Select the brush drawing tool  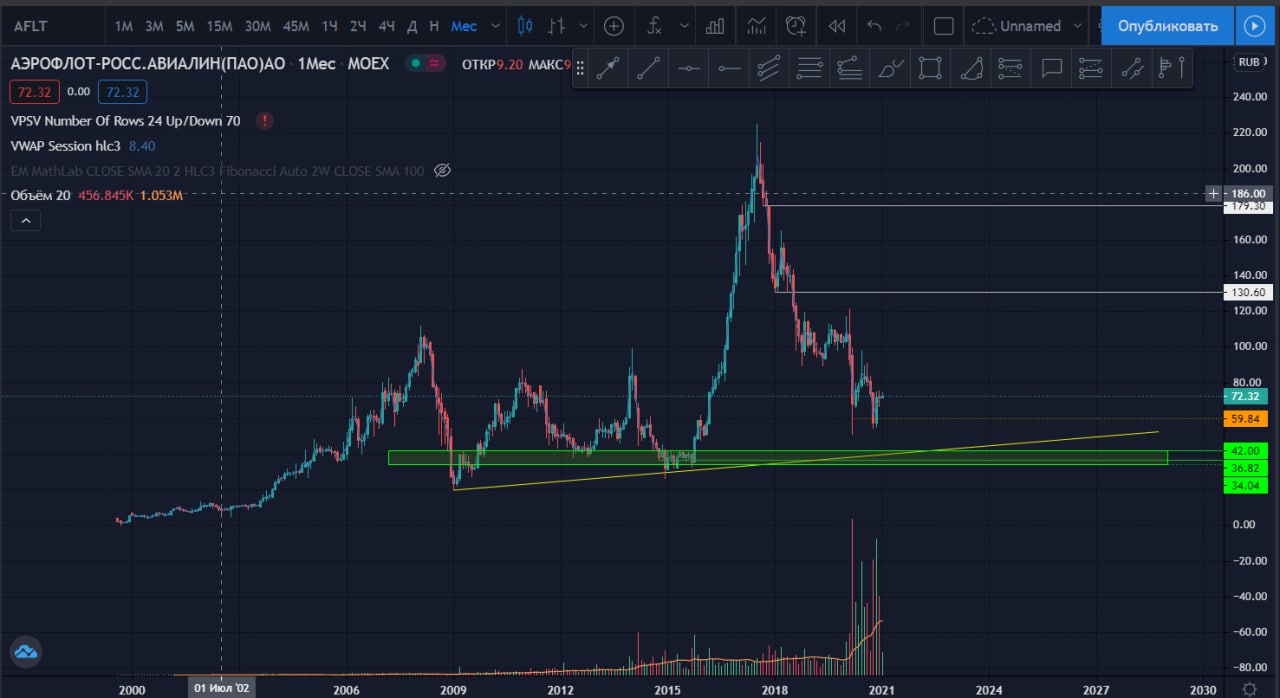coord(890,68)
